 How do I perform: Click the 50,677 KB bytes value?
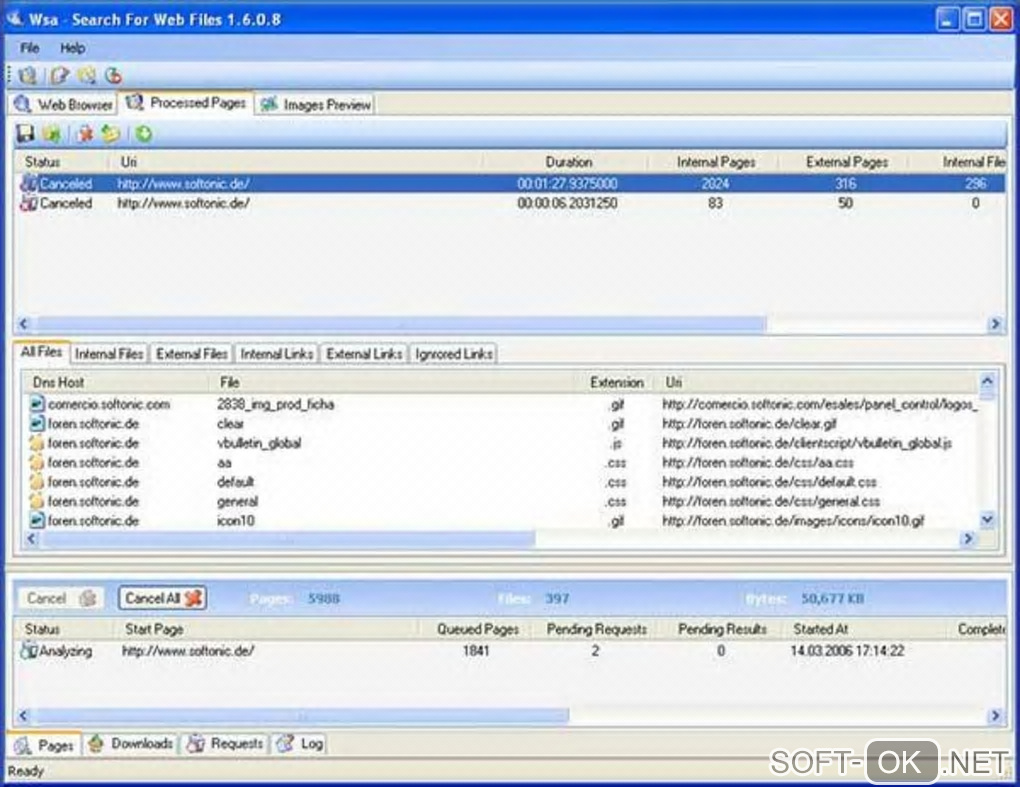coord(832,598)
